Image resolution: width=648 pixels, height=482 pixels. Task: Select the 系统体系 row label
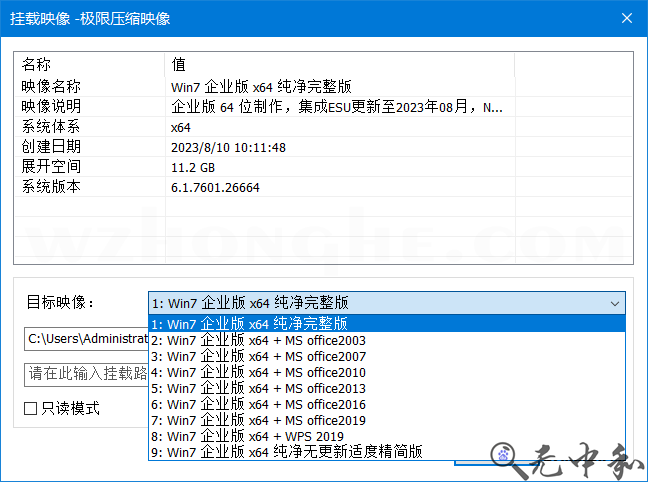click(x=51, y=126)
